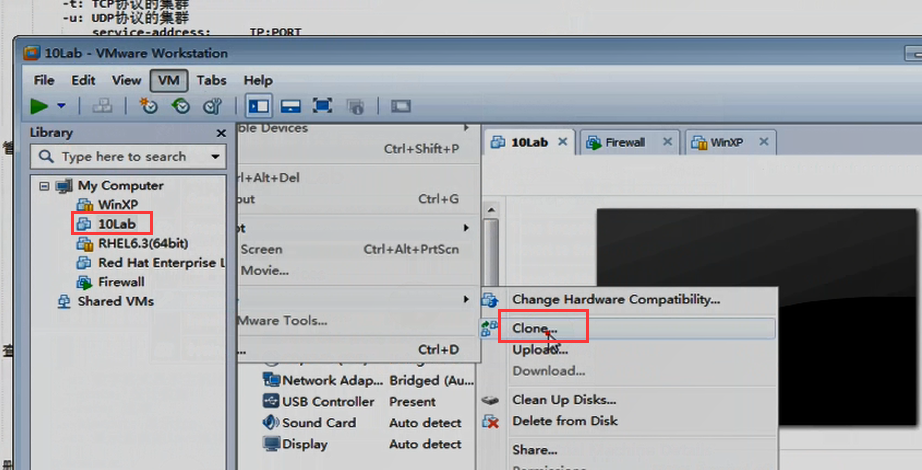Select the Capture Movie... menu entry
The width and height of the screenshot is (922, 470).
click(359, 271)
